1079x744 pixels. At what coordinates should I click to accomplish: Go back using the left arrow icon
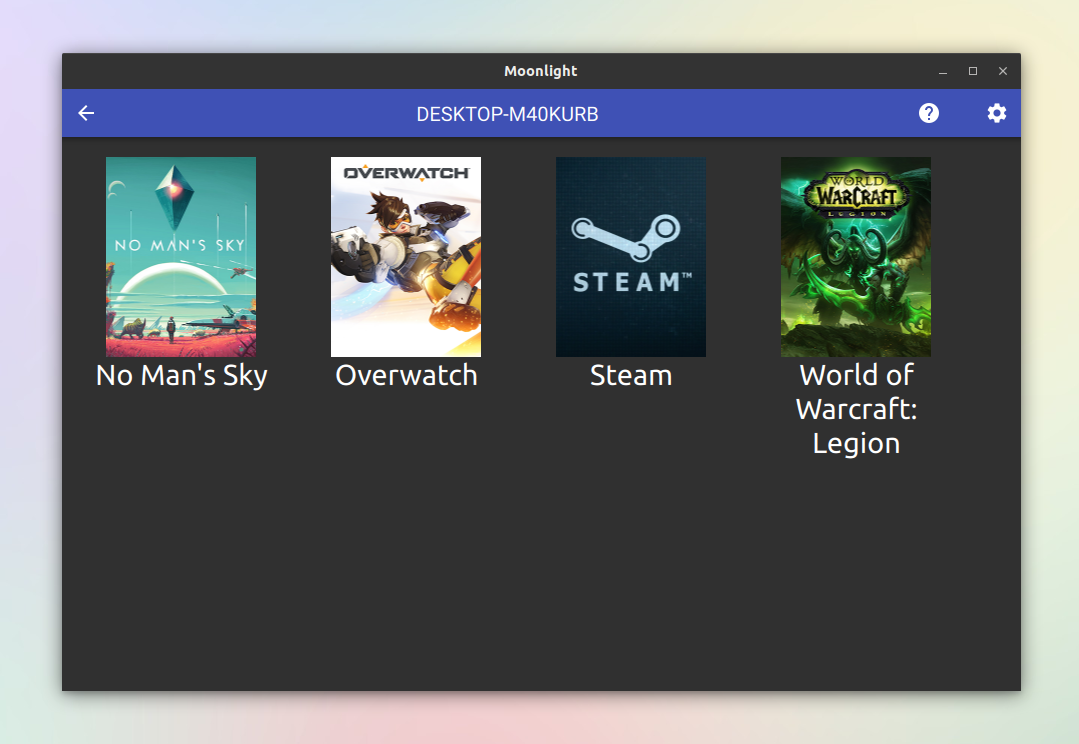86,113
